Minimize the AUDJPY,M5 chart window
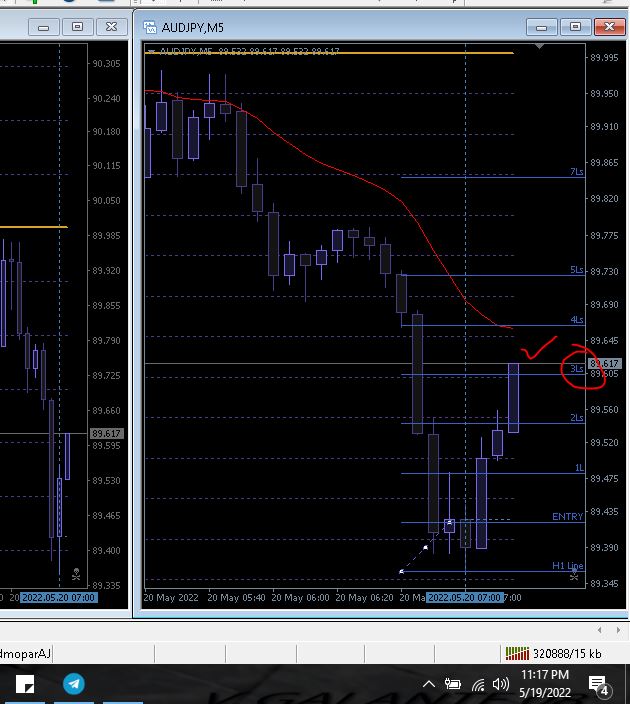The width and height of the screenshot is (630, 704). pos(542,27)
